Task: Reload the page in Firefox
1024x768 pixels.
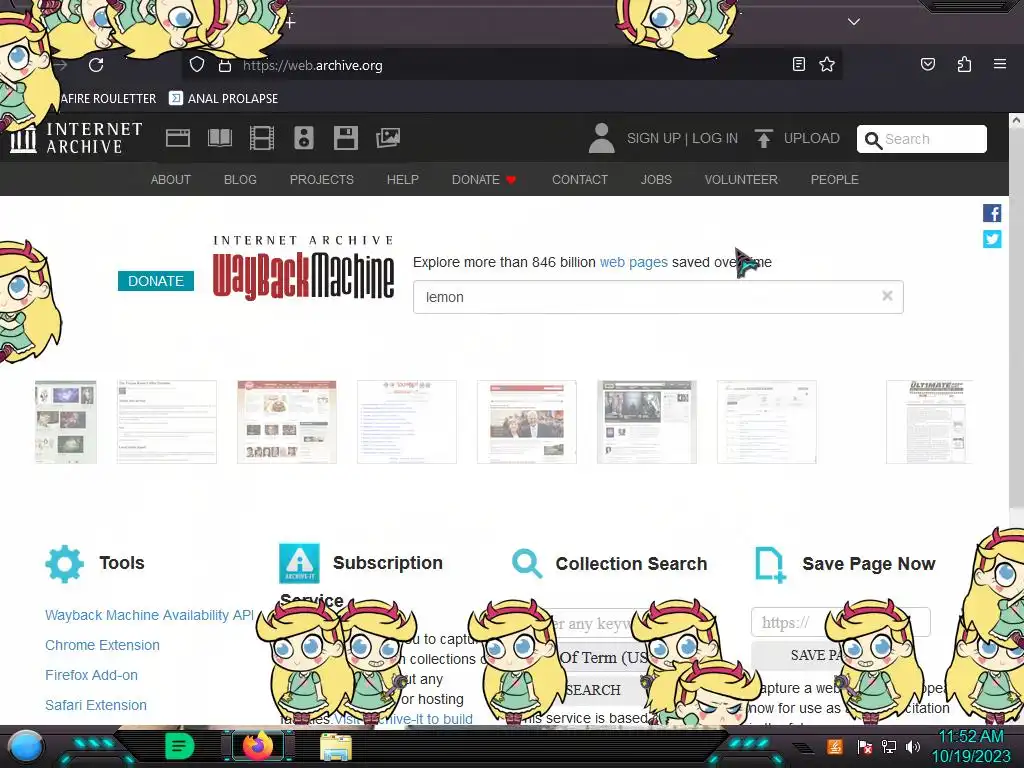Action: point(96,65)
